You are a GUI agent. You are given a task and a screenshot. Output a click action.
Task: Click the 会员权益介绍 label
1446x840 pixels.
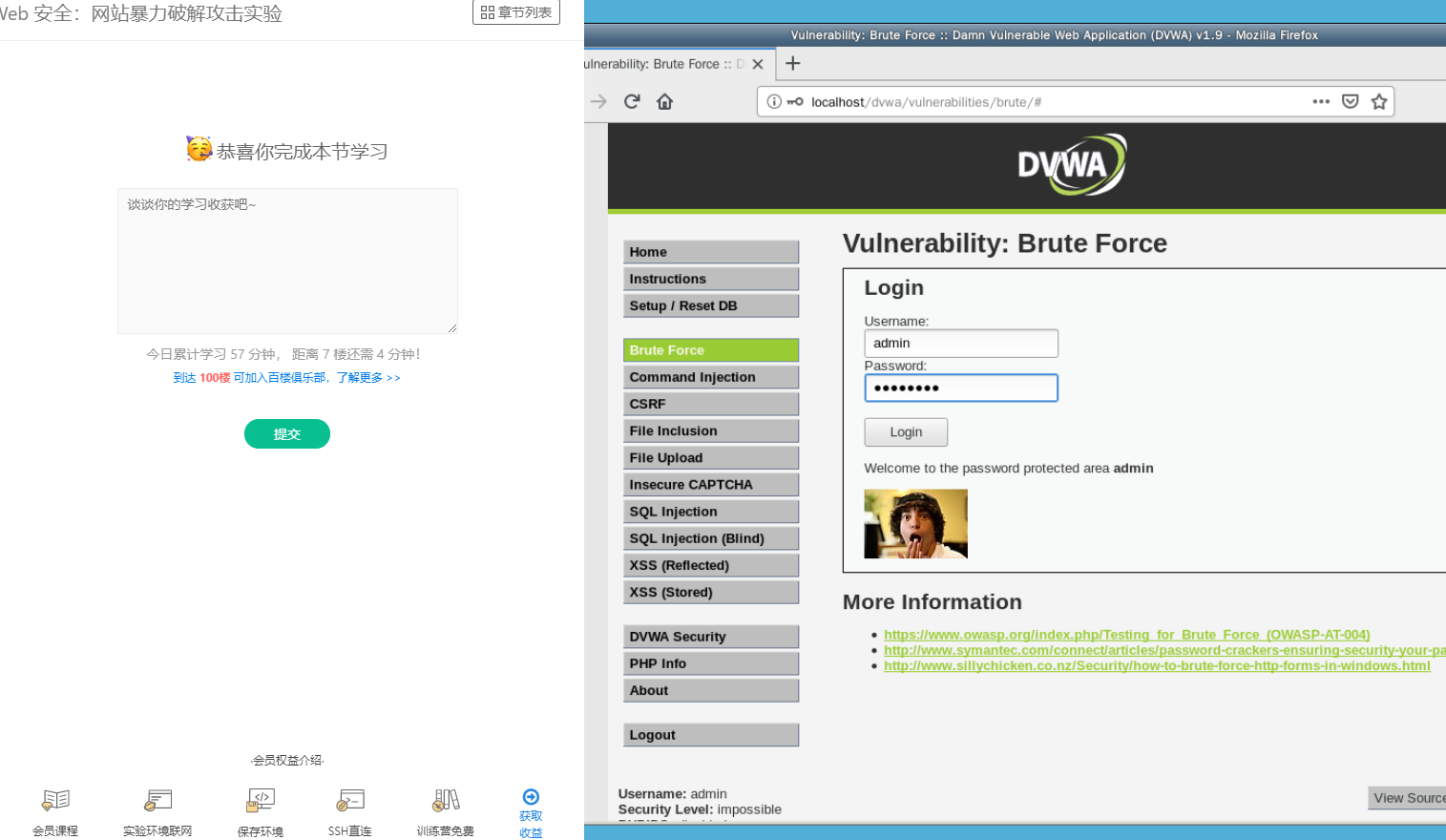(x=287, y=760)
